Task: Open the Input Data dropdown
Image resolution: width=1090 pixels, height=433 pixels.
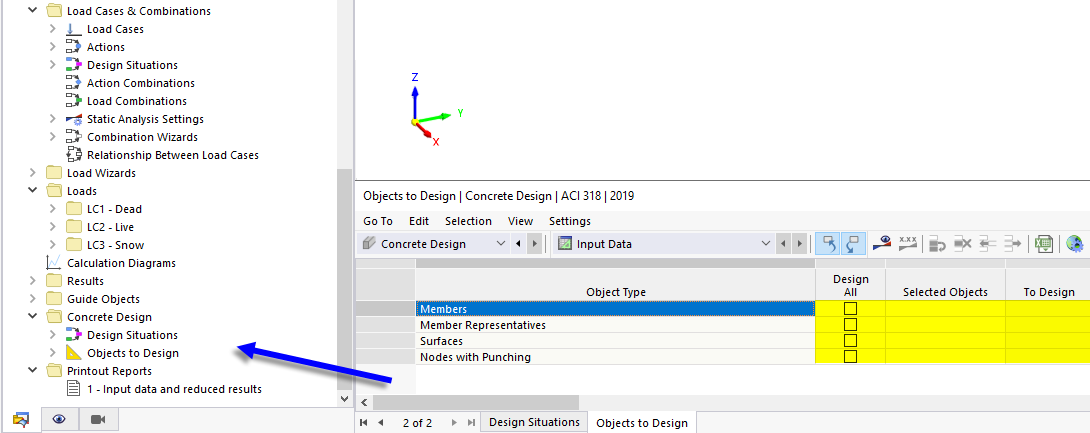Action: click(766, 244)
